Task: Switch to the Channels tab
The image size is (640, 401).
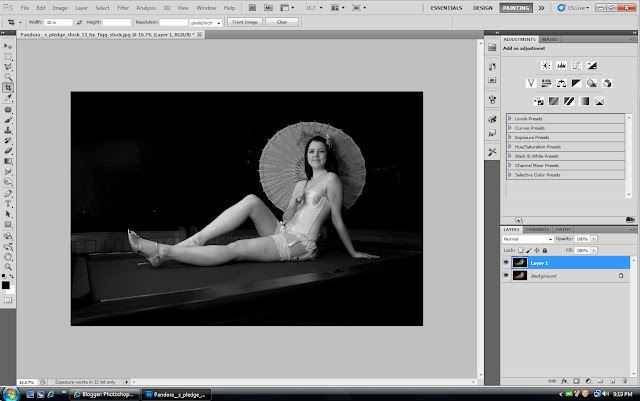Action: [538, 229]
